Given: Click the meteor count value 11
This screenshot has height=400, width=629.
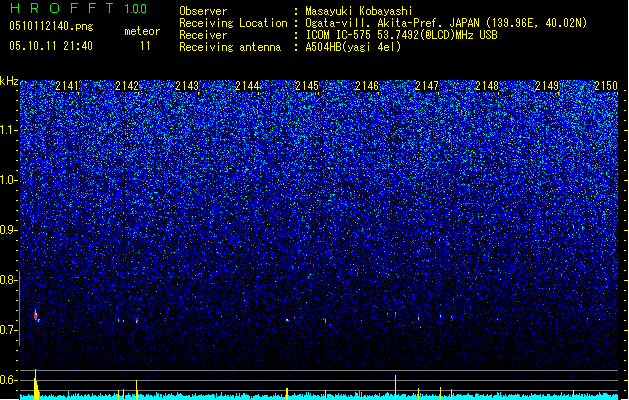Looking at the screenshot, I should 145,46.
